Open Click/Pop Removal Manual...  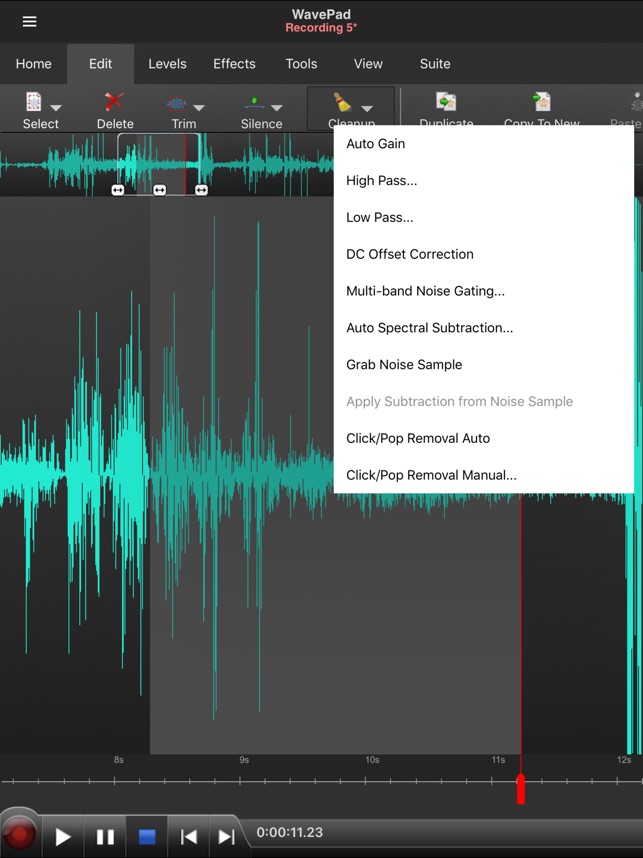484,475
